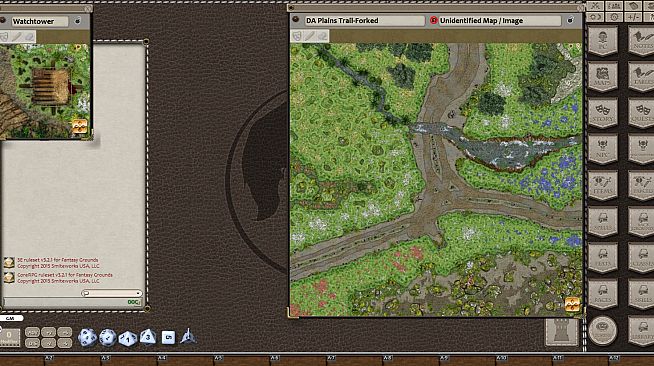Toggle the DIS modifier button

(33, 343)
